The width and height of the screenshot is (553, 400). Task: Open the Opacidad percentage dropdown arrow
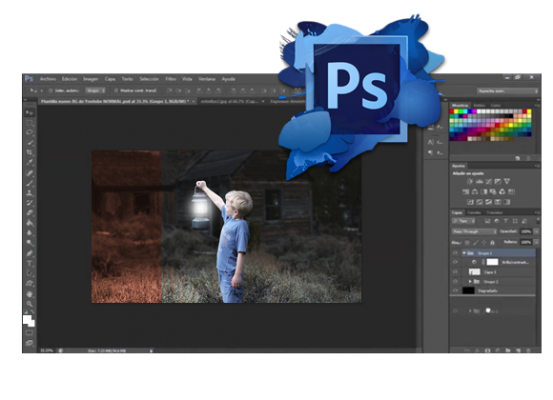tap(536, 232)
